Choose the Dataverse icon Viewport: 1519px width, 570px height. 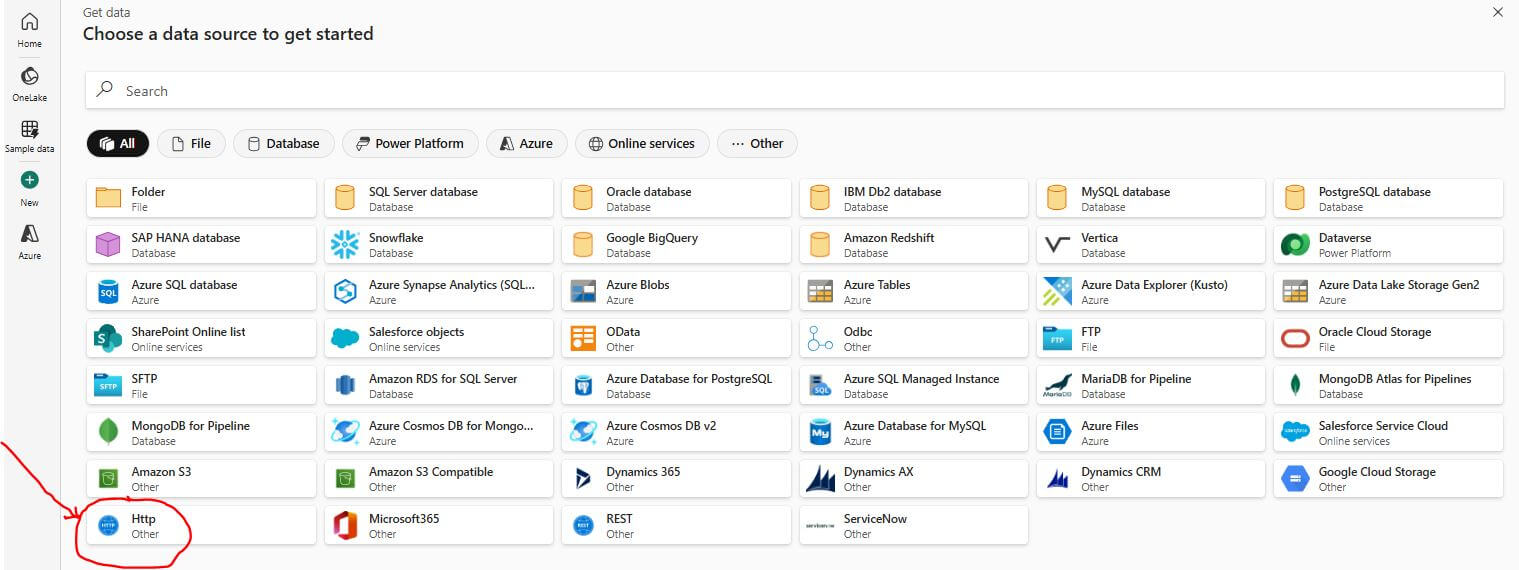click(1295, 245)
